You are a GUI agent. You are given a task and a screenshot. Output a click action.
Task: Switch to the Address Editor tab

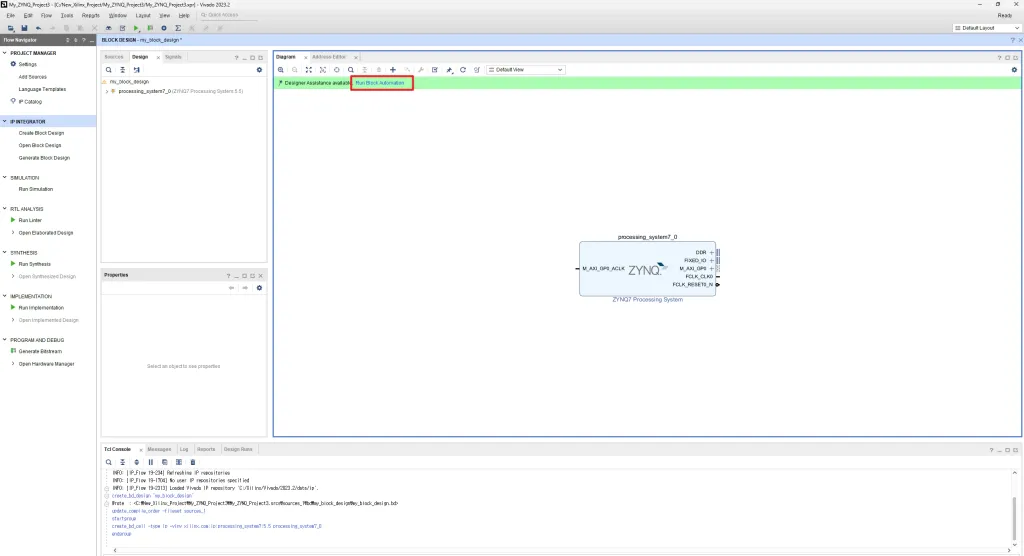point(329,57)
